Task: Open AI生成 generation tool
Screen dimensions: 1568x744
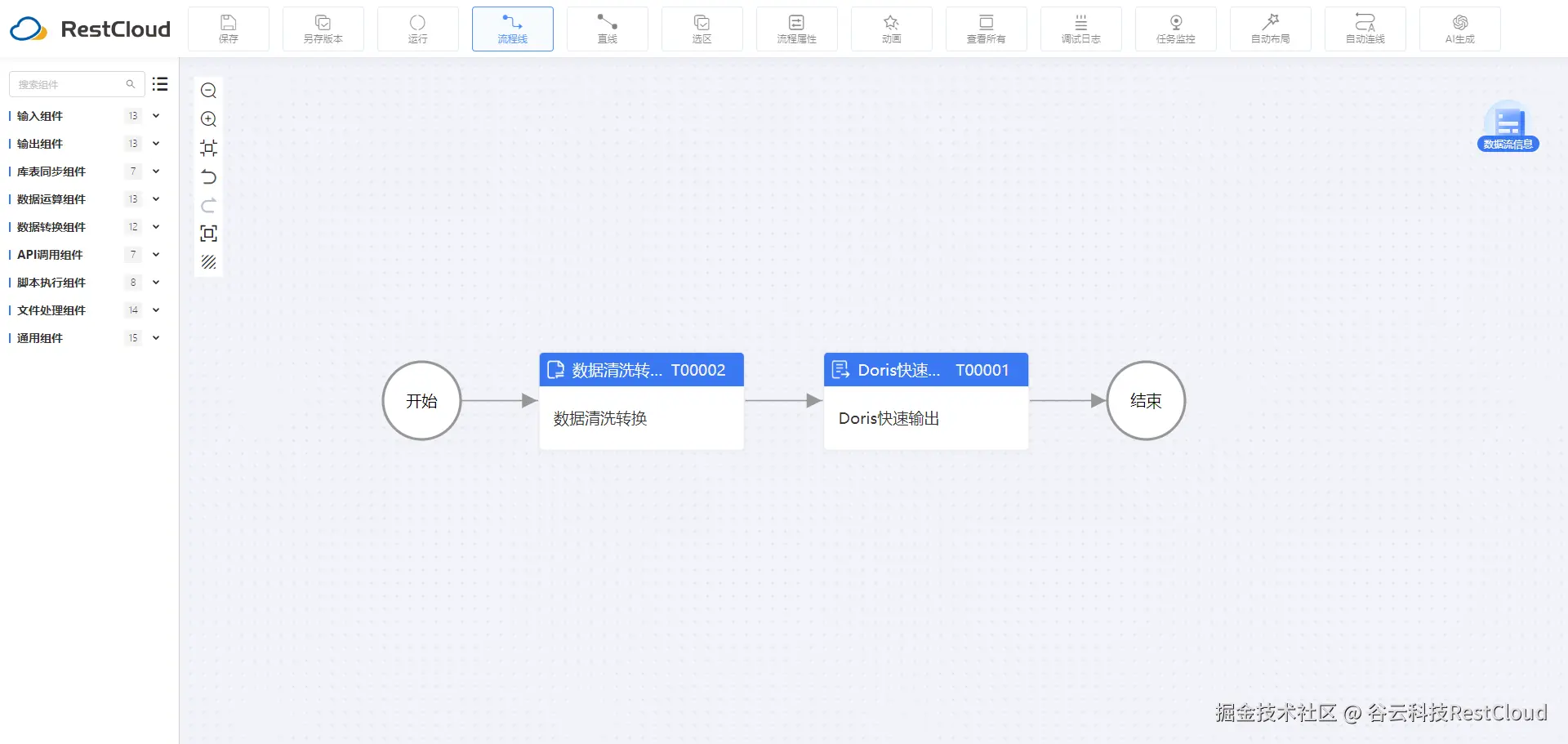Action: (1460, 29)
